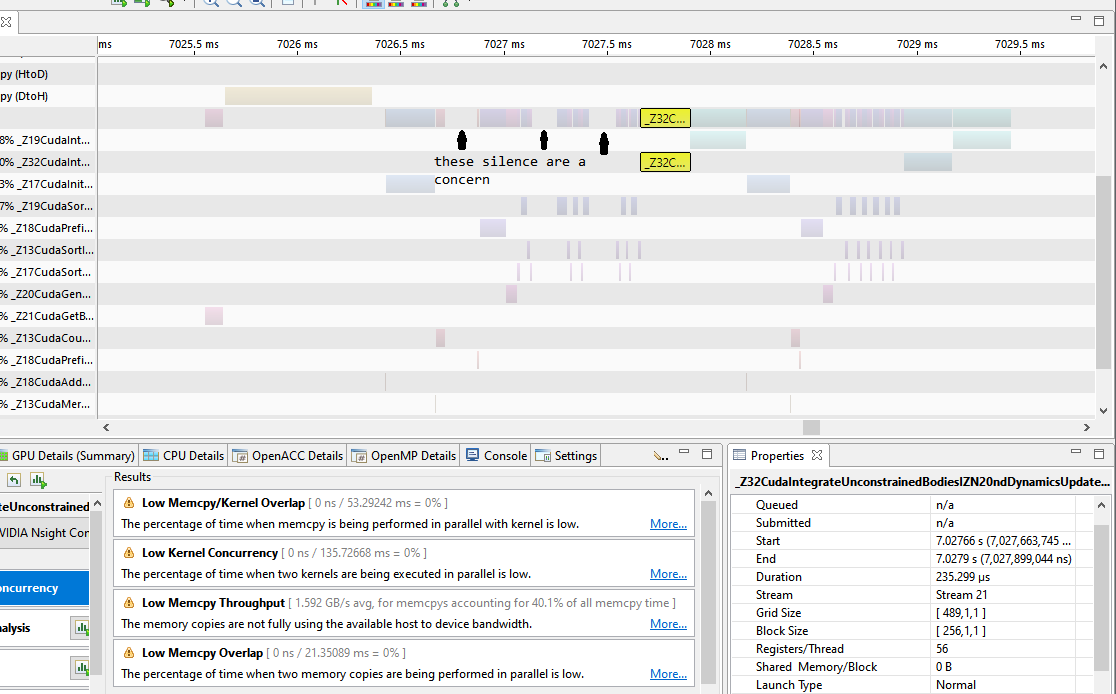
Task: Click the Low Memcpy Overlap warning icon
Action: click(x=129, y=653)
